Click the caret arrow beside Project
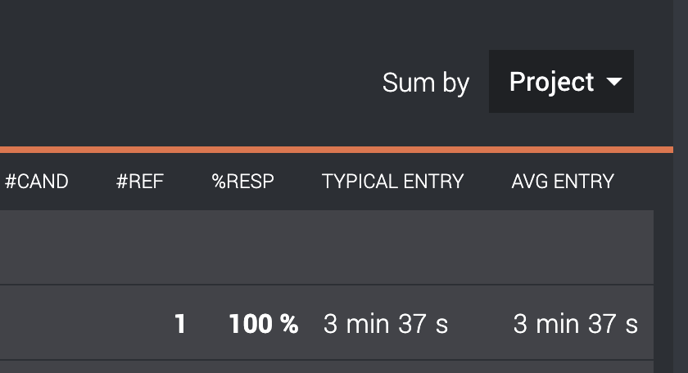Screen dimensions: 688x373 (x=614, y=82)
